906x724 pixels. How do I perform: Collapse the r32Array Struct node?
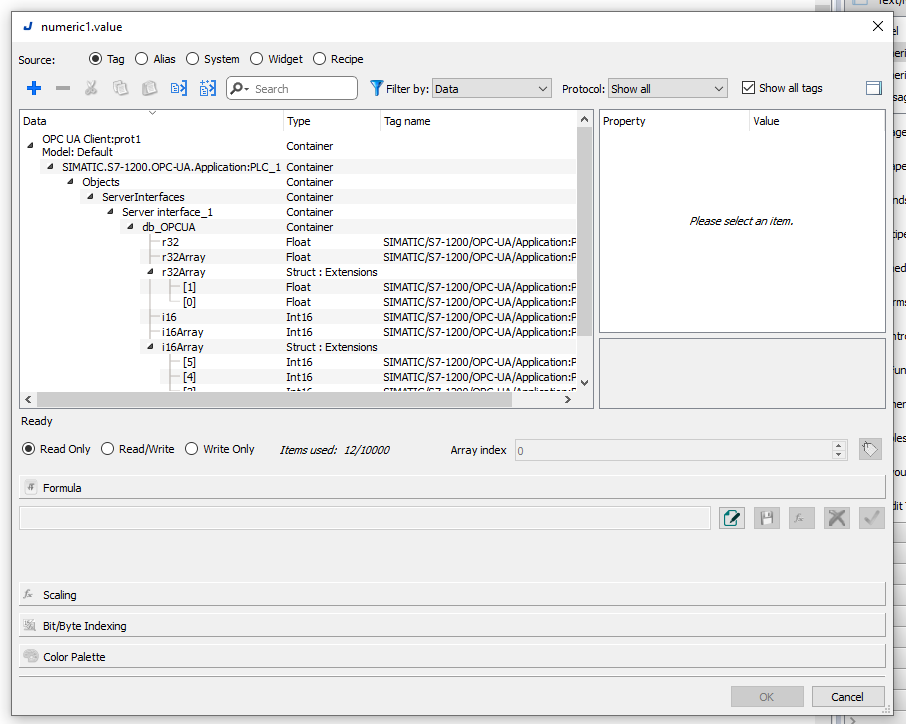pos(150,272)
